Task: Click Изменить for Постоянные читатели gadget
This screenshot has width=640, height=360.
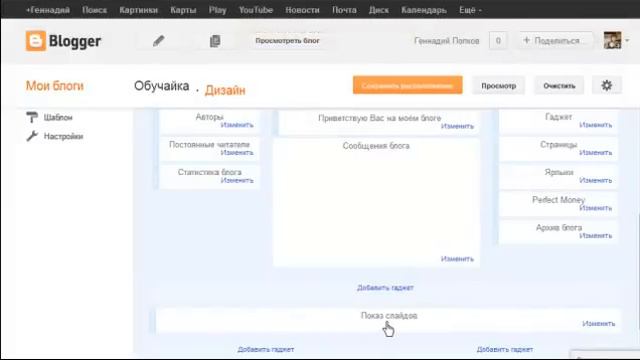Action: [x=237, y=153]
